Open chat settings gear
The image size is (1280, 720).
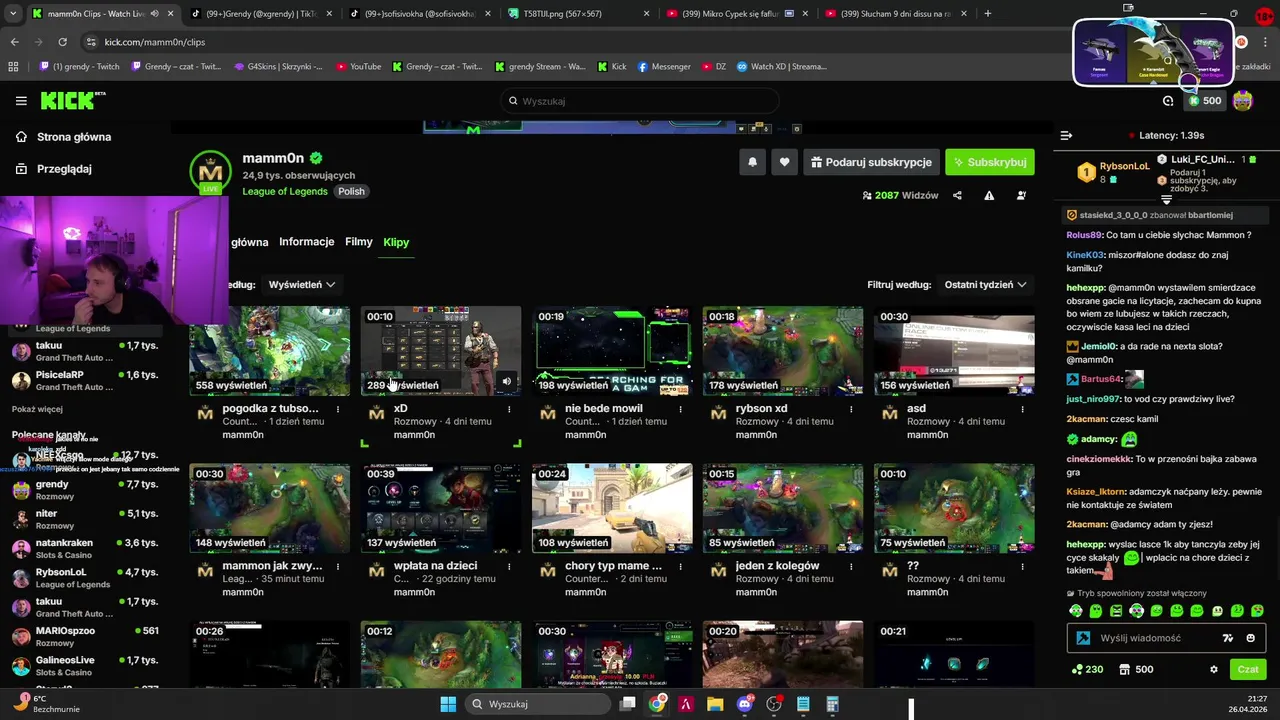tap(1214, 670)
